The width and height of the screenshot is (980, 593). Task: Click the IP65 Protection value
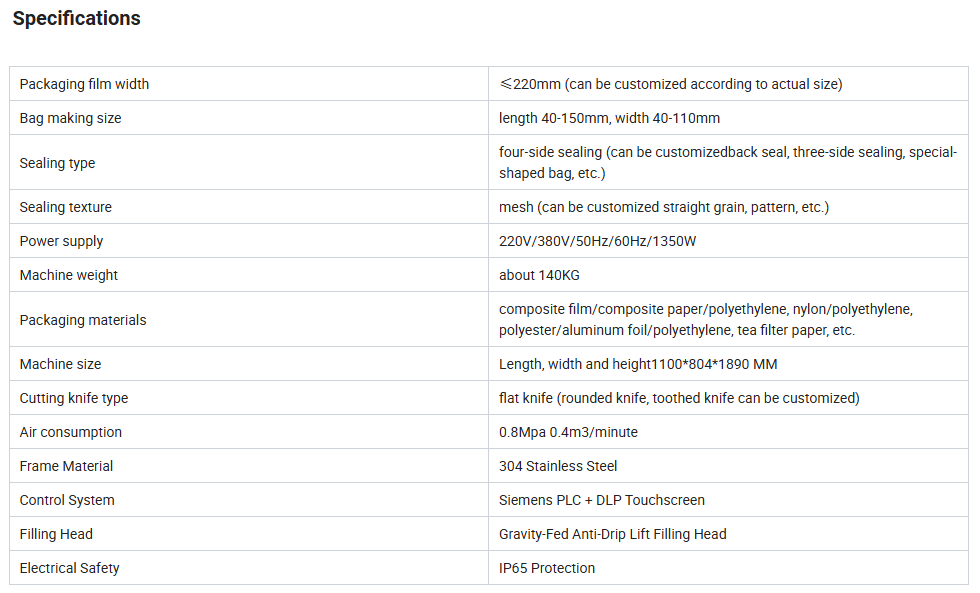coord(547,568)
